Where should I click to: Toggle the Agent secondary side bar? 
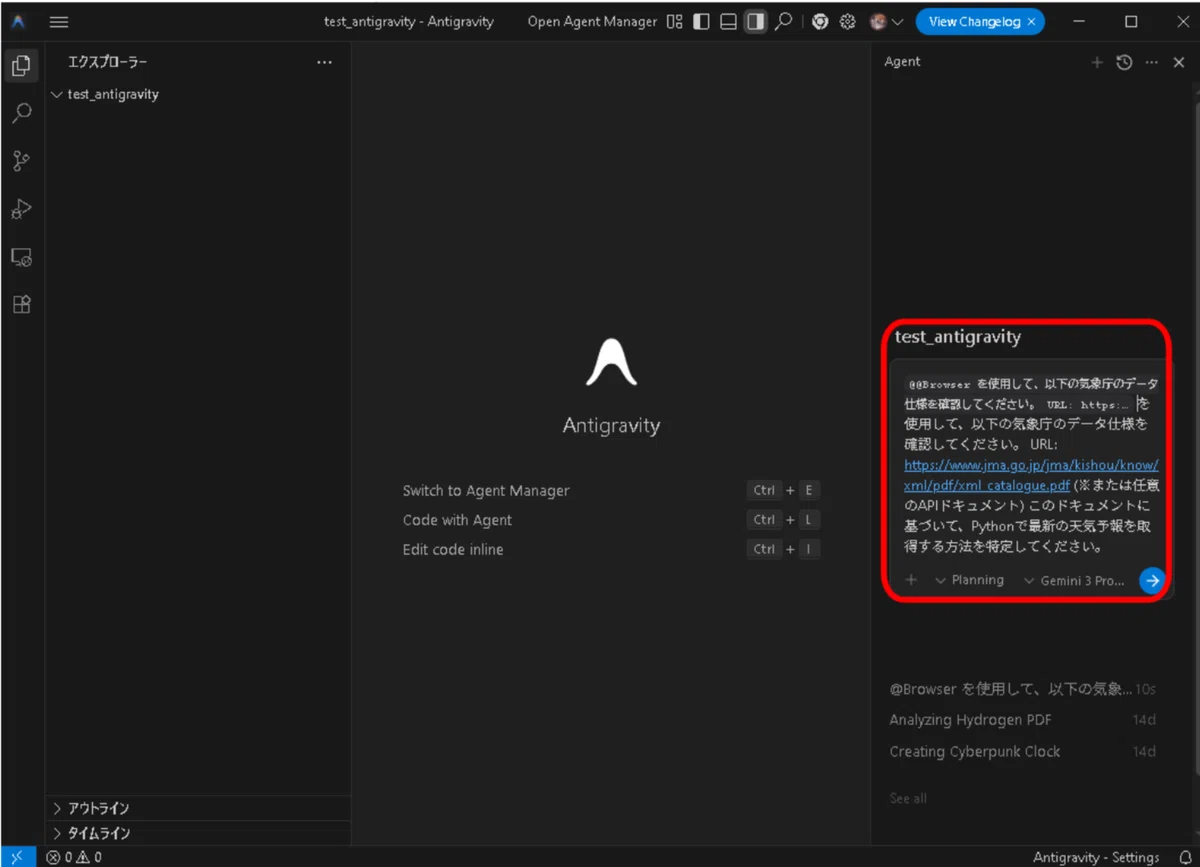pos(756,21)
